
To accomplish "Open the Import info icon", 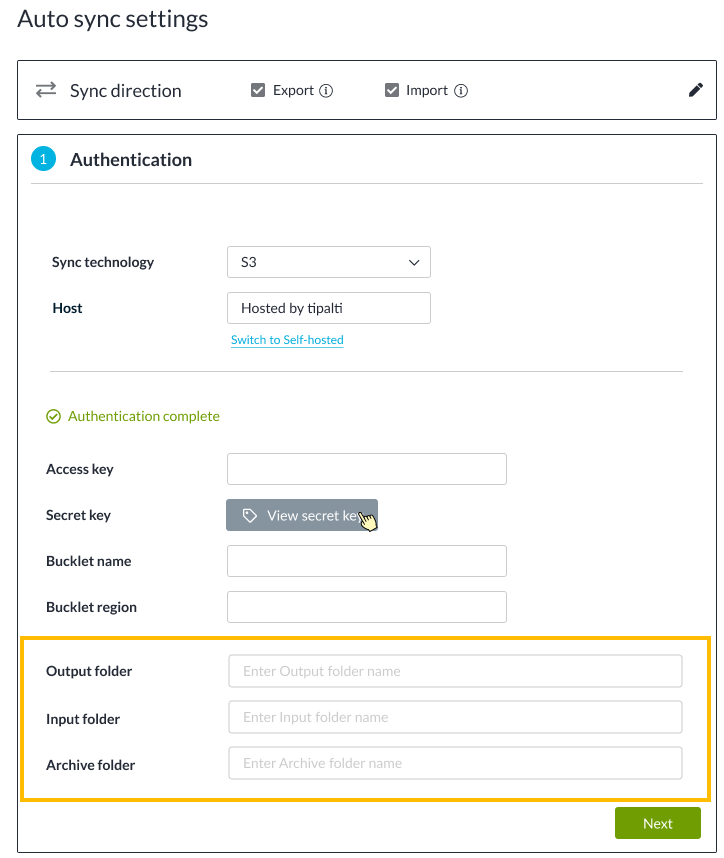I will (461, 91).
